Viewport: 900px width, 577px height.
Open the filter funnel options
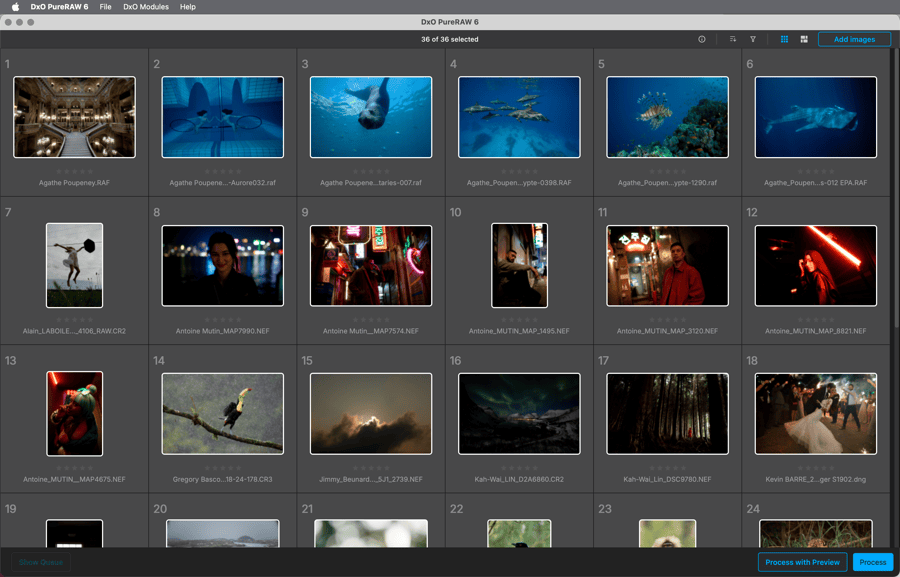tap(752, 40)
